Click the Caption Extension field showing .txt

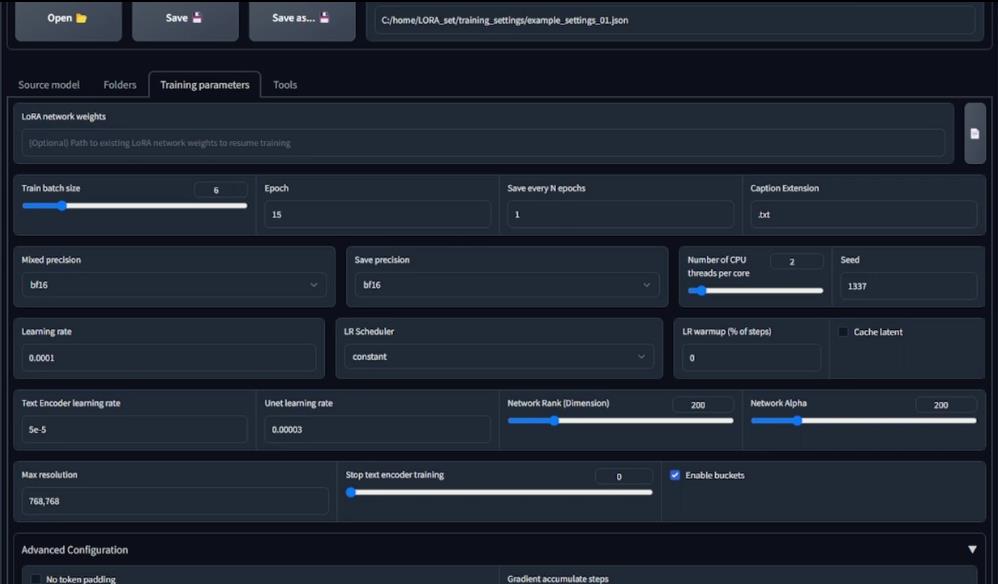(x=860, y=213)
